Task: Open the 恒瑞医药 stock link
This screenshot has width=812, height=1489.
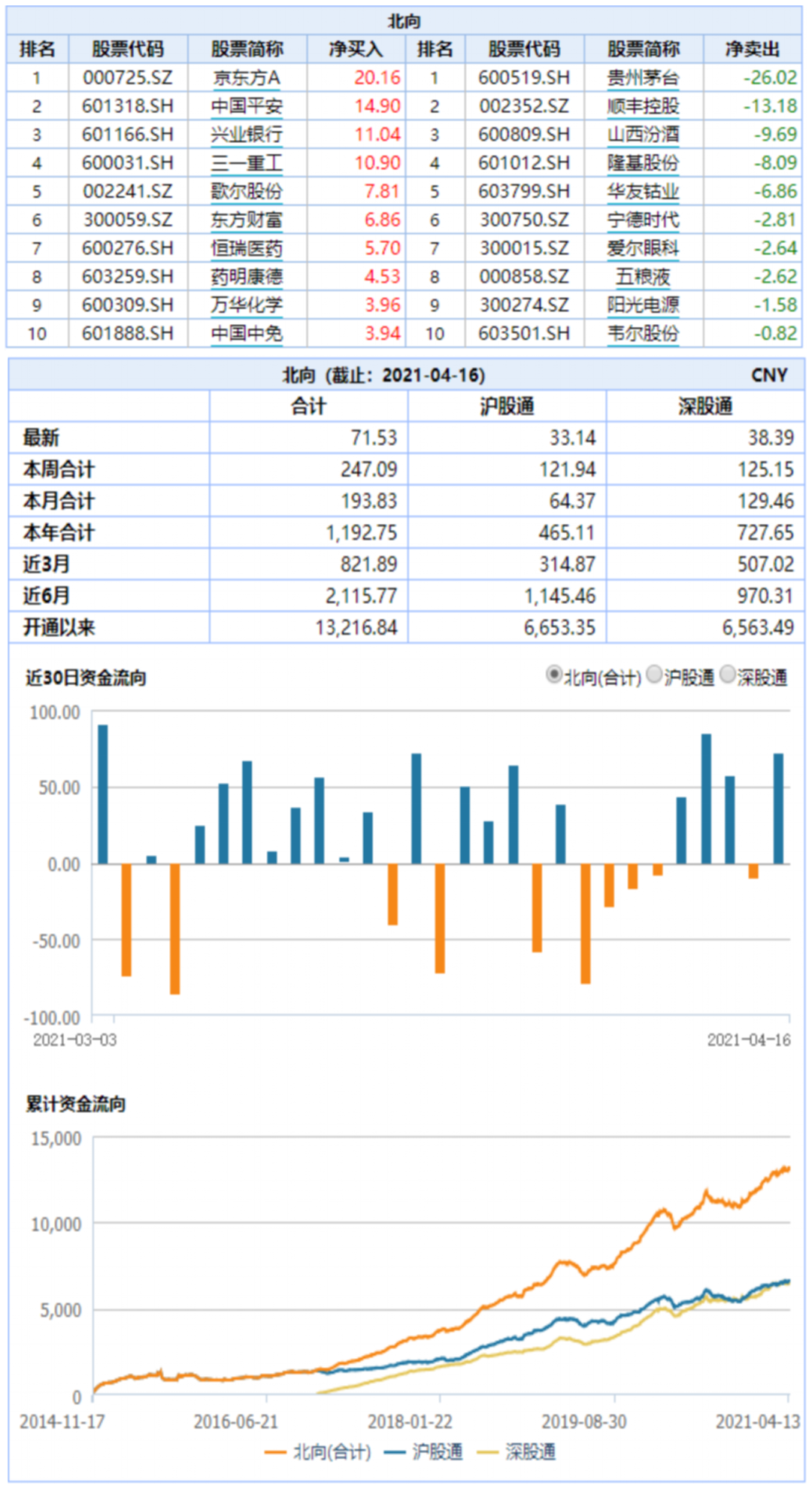Action: (x=247, y=249)
